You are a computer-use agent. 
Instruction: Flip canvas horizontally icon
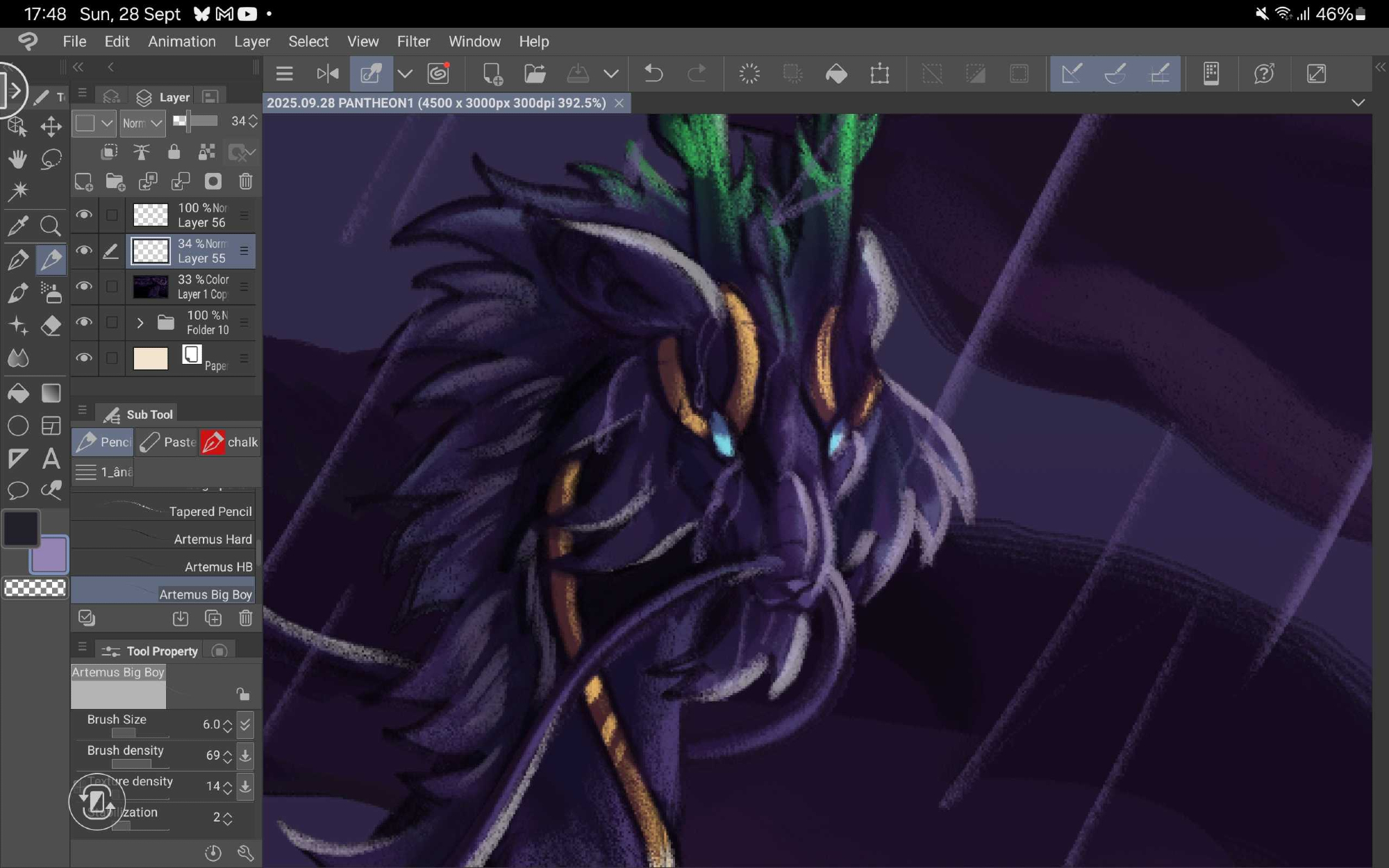click(327, 74)
